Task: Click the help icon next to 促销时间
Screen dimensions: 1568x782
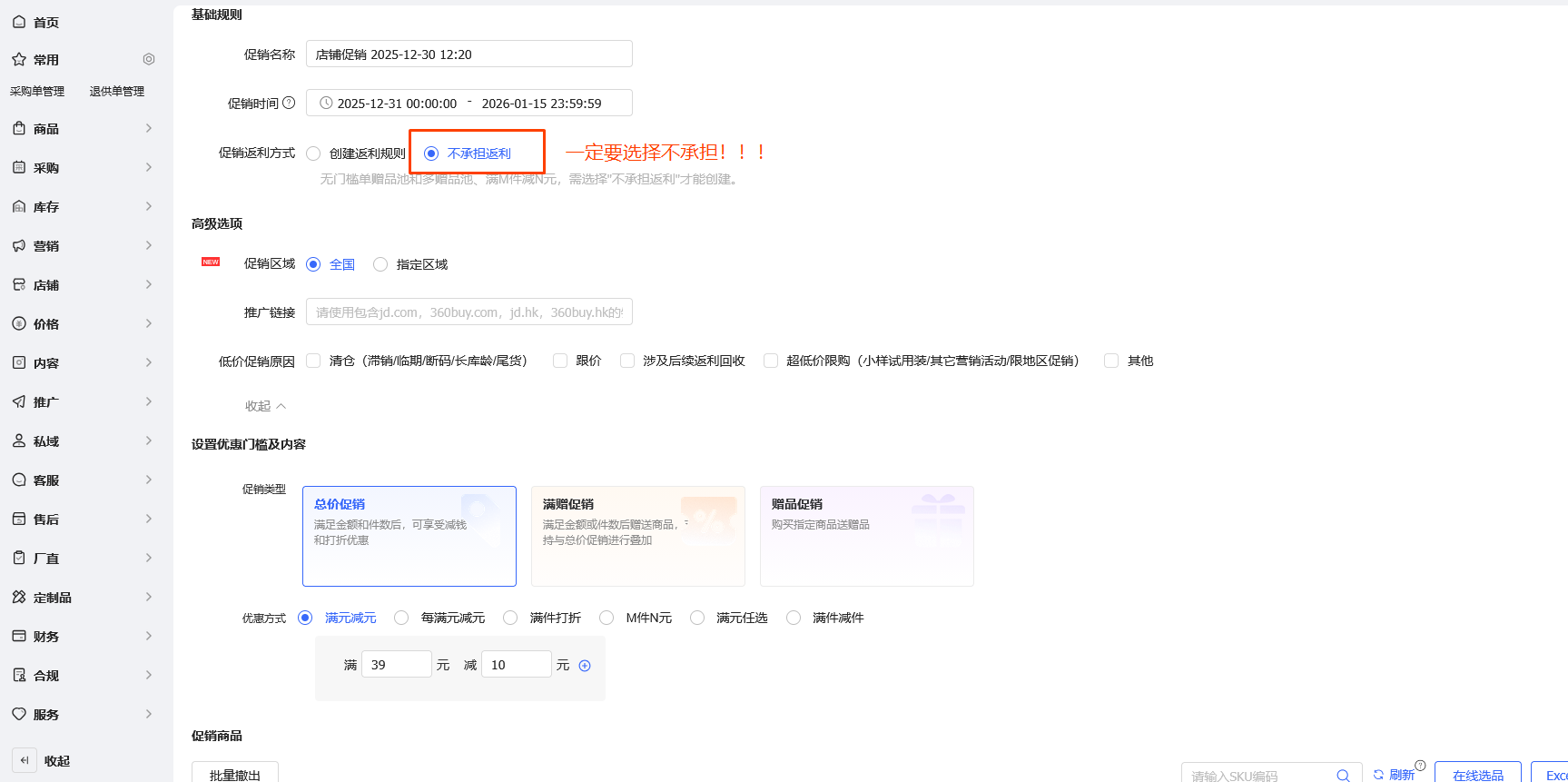Action: tap(289, 103)
